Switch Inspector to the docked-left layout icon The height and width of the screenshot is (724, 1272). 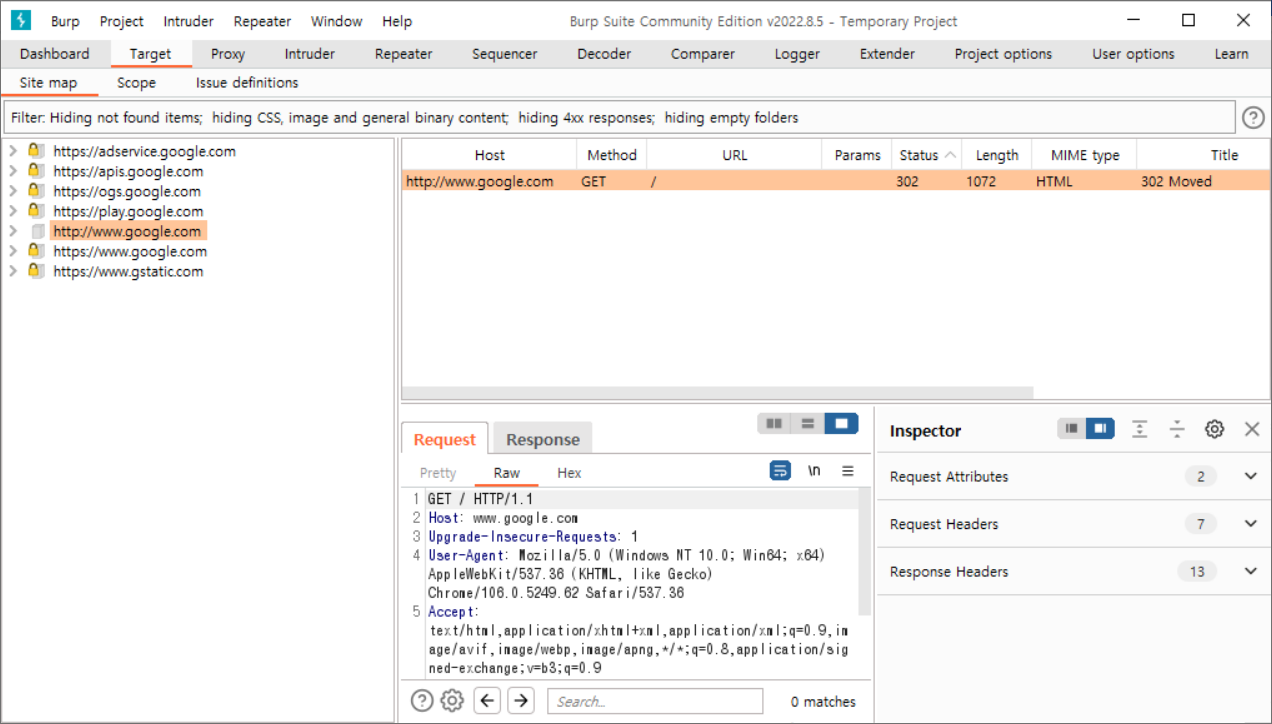[1072, 429]
